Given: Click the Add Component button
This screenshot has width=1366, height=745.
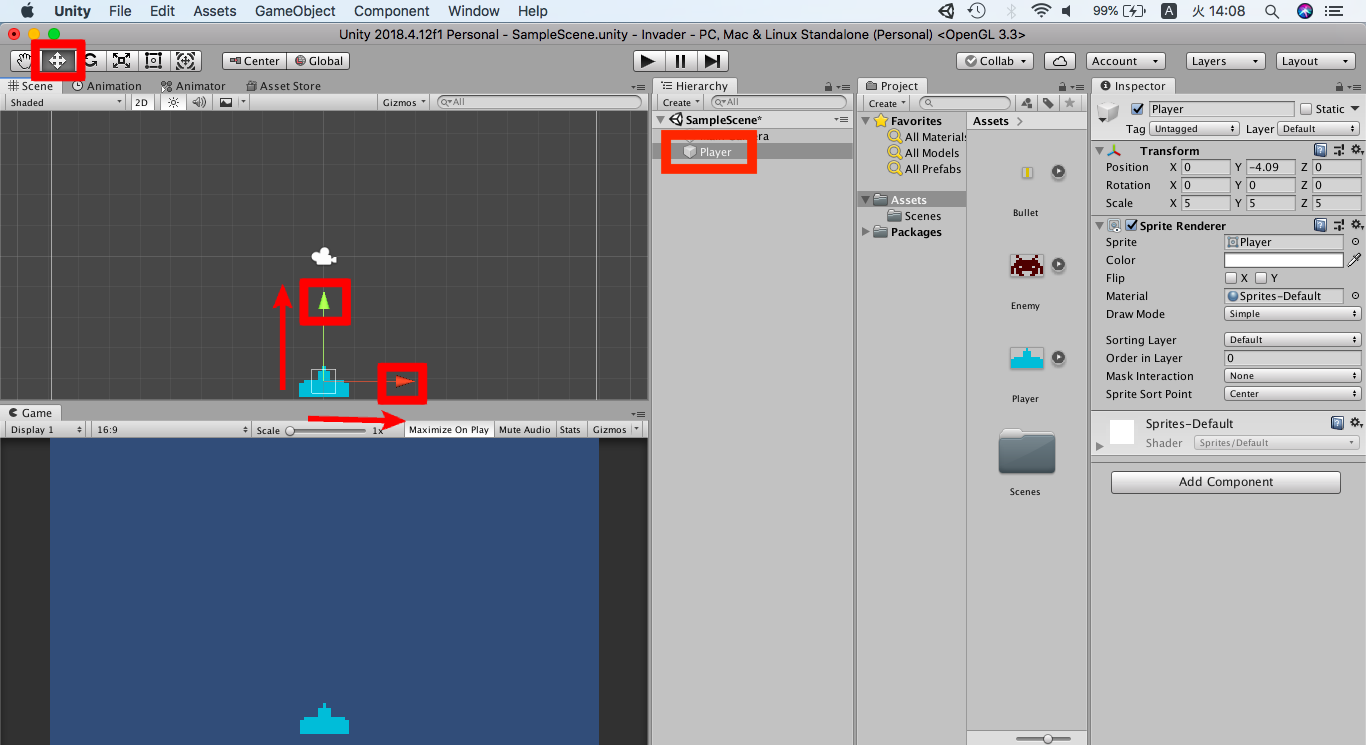Looking at the screenshot, I should 1226,482.
